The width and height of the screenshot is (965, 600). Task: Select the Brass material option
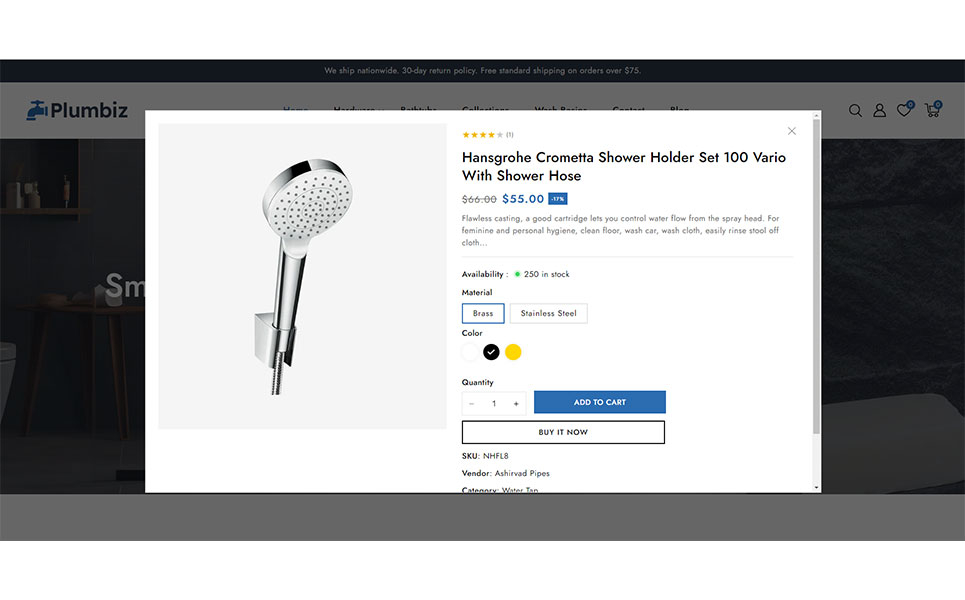pos(483,314)
